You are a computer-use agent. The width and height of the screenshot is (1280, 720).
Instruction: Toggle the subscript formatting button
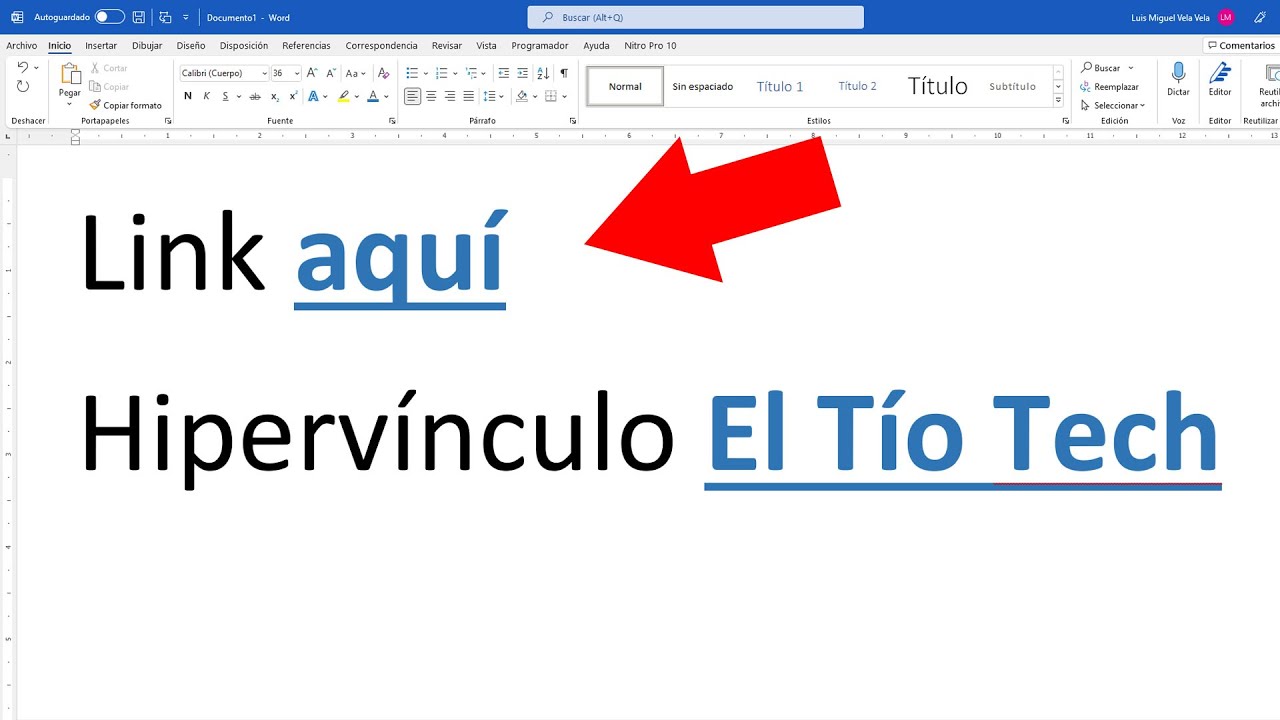coord(273,96)
